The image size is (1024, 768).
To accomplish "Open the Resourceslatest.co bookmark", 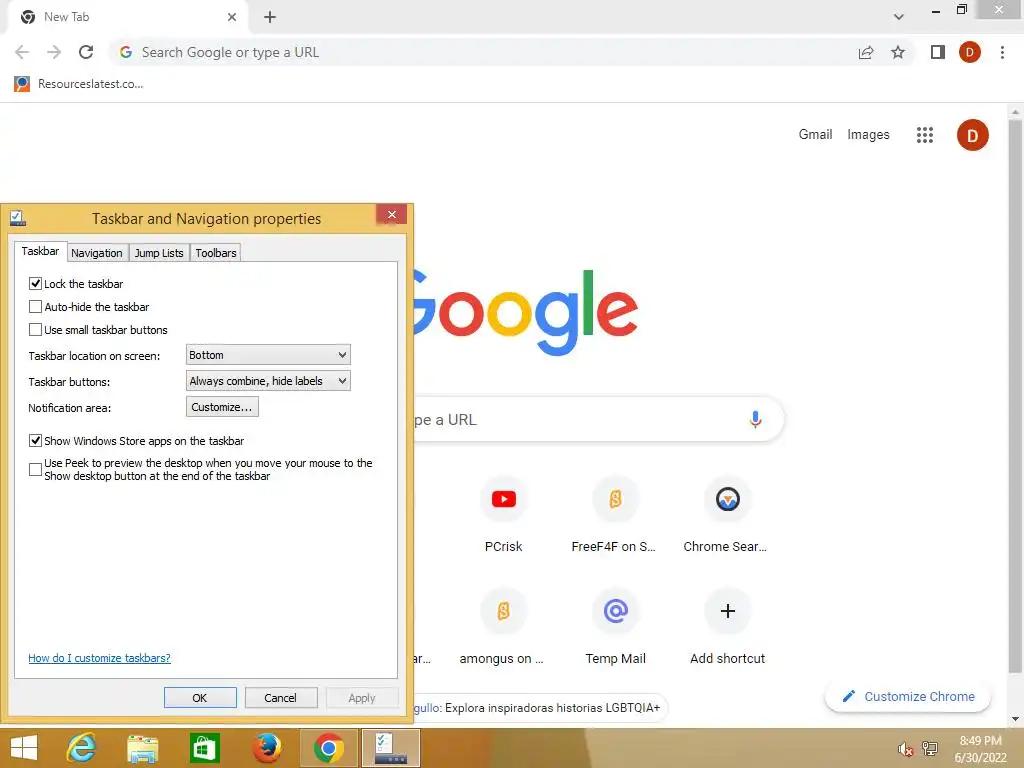I will point(78,84).
